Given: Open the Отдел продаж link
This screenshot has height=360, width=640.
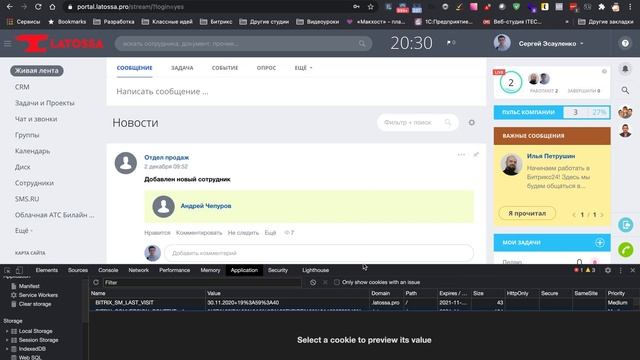Looking at the screenshot, I should 166,157.
